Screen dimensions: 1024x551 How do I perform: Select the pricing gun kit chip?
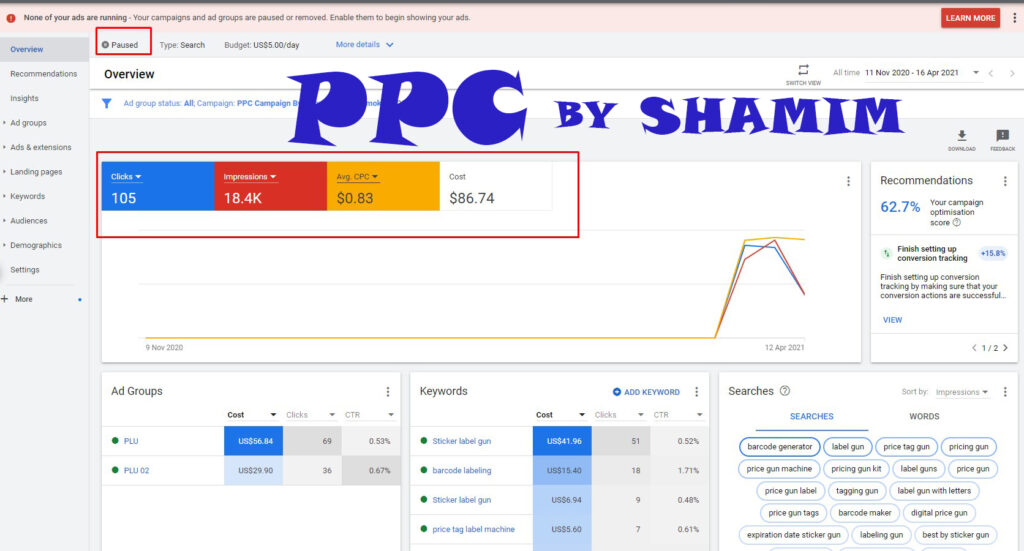[856, 469]
